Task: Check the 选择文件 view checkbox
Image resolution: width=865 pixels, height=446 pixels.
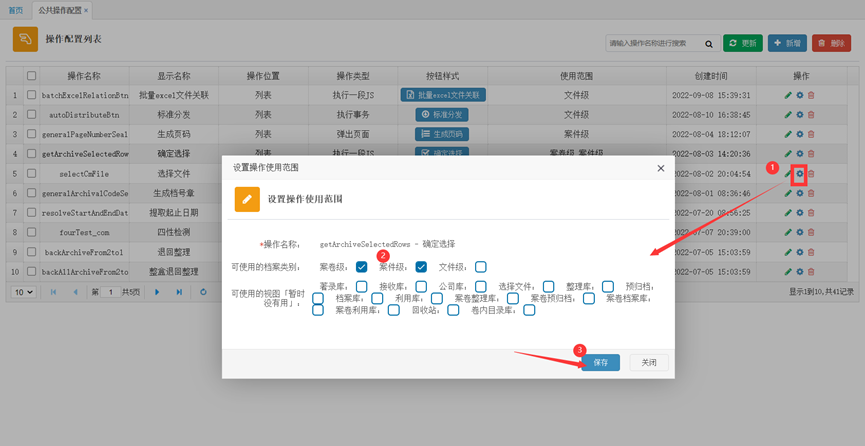Action: (x=548, y=286)
